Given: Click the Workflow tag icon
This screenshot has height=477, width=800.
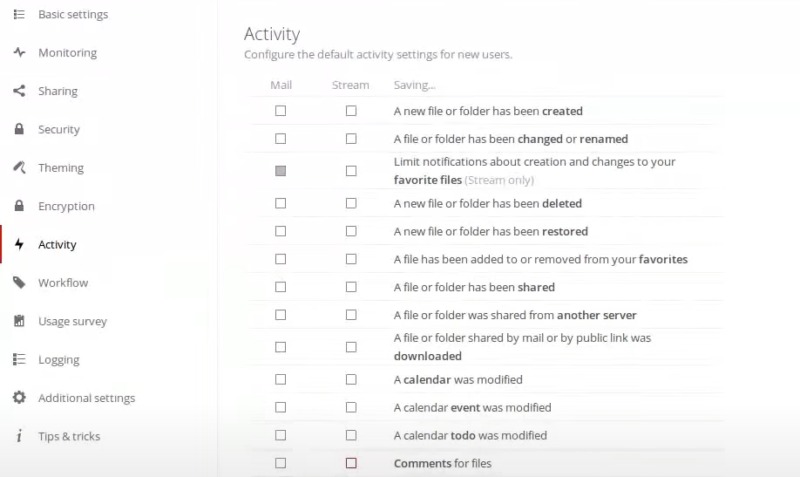Looking at the screenshot, I should click(19, 283).
